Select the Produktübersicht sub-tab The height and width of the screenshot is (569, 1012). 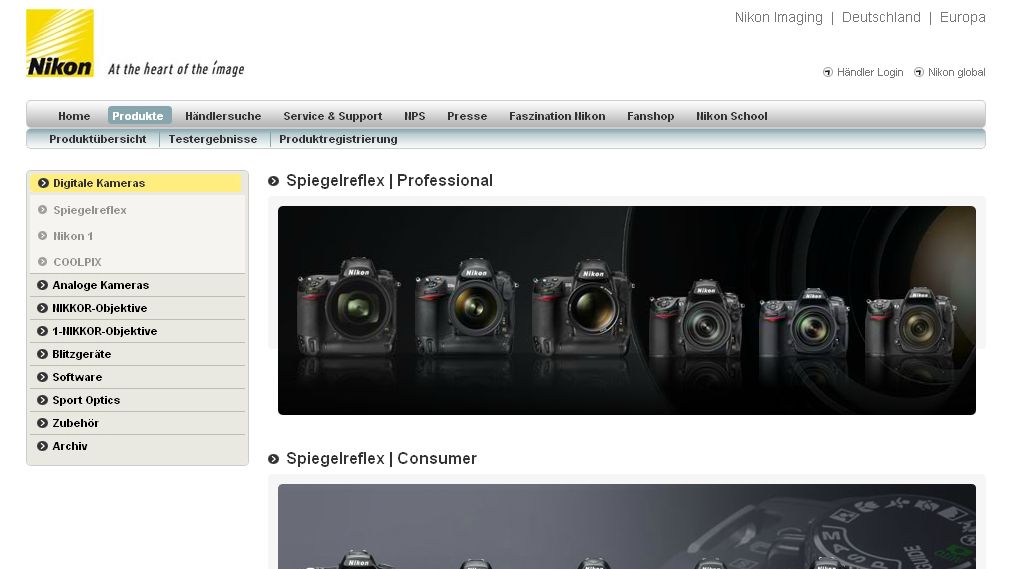pyautogui.click(x=98, y=139)
